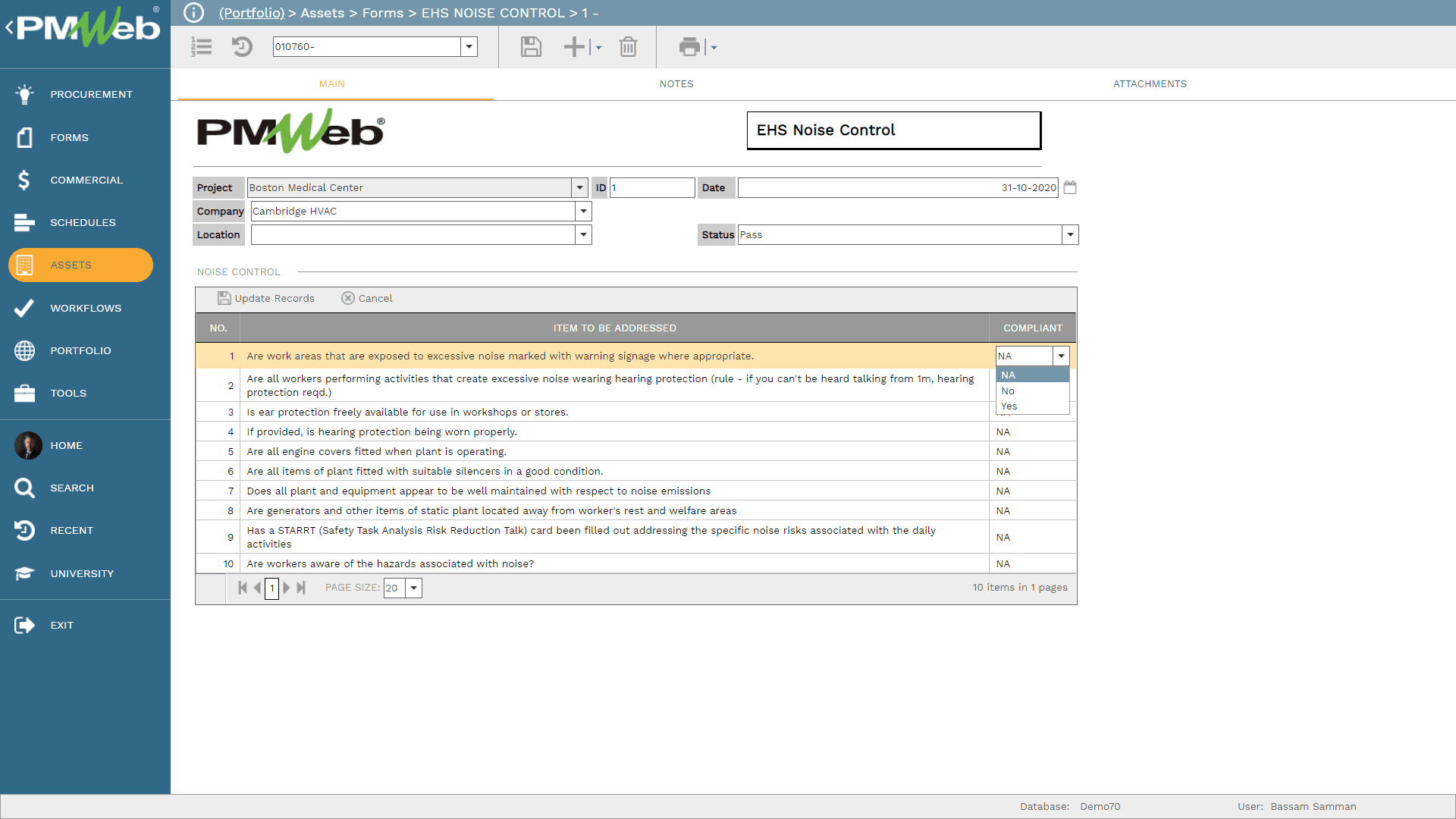Click the Date input field

pos(898,187)
